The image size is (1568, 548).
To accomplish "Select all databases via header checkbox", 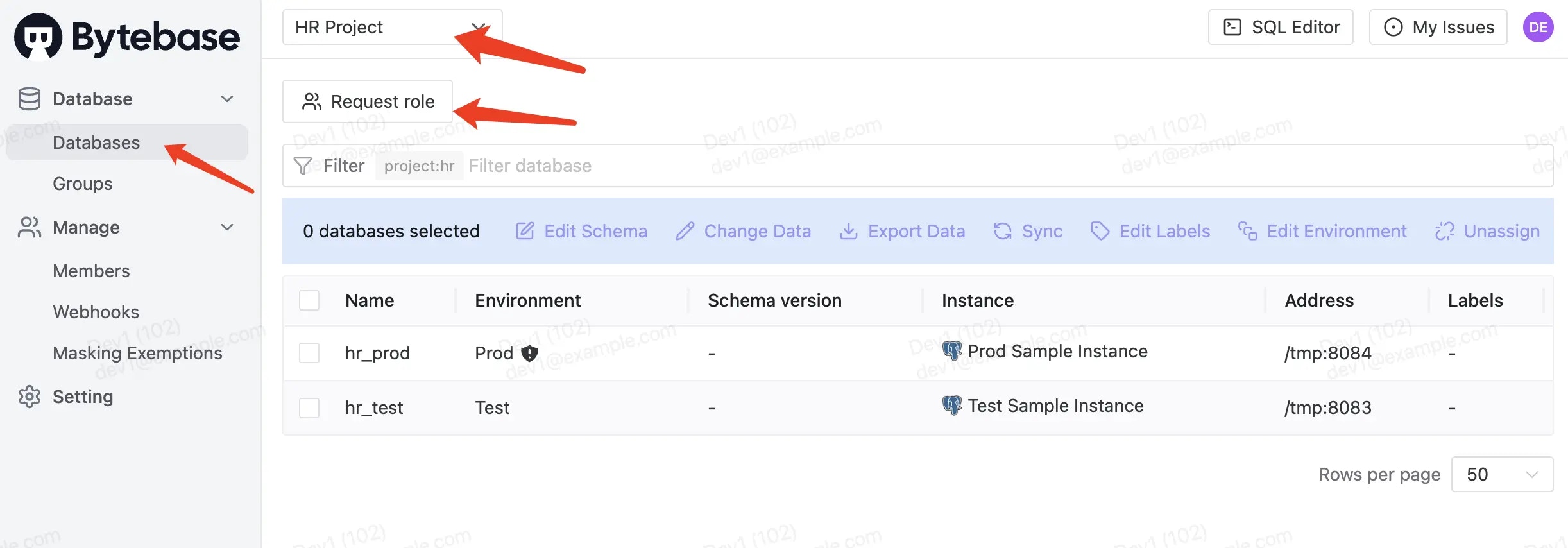I will [309, 300].
